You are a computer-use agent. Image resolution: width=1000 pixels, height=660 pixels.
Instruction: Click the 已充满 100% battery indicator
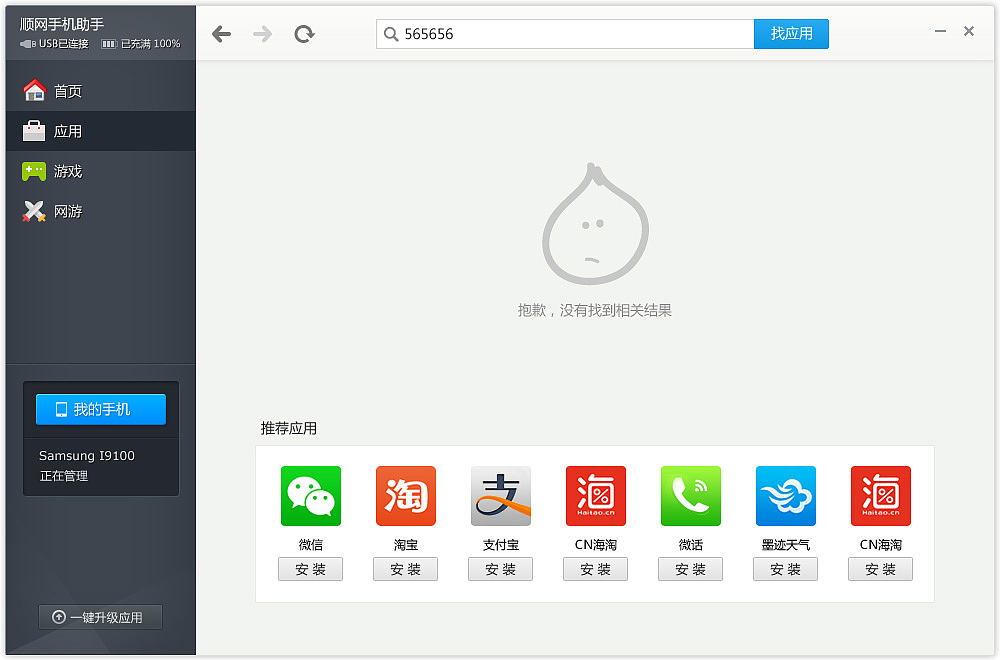[x=128, y=43]
